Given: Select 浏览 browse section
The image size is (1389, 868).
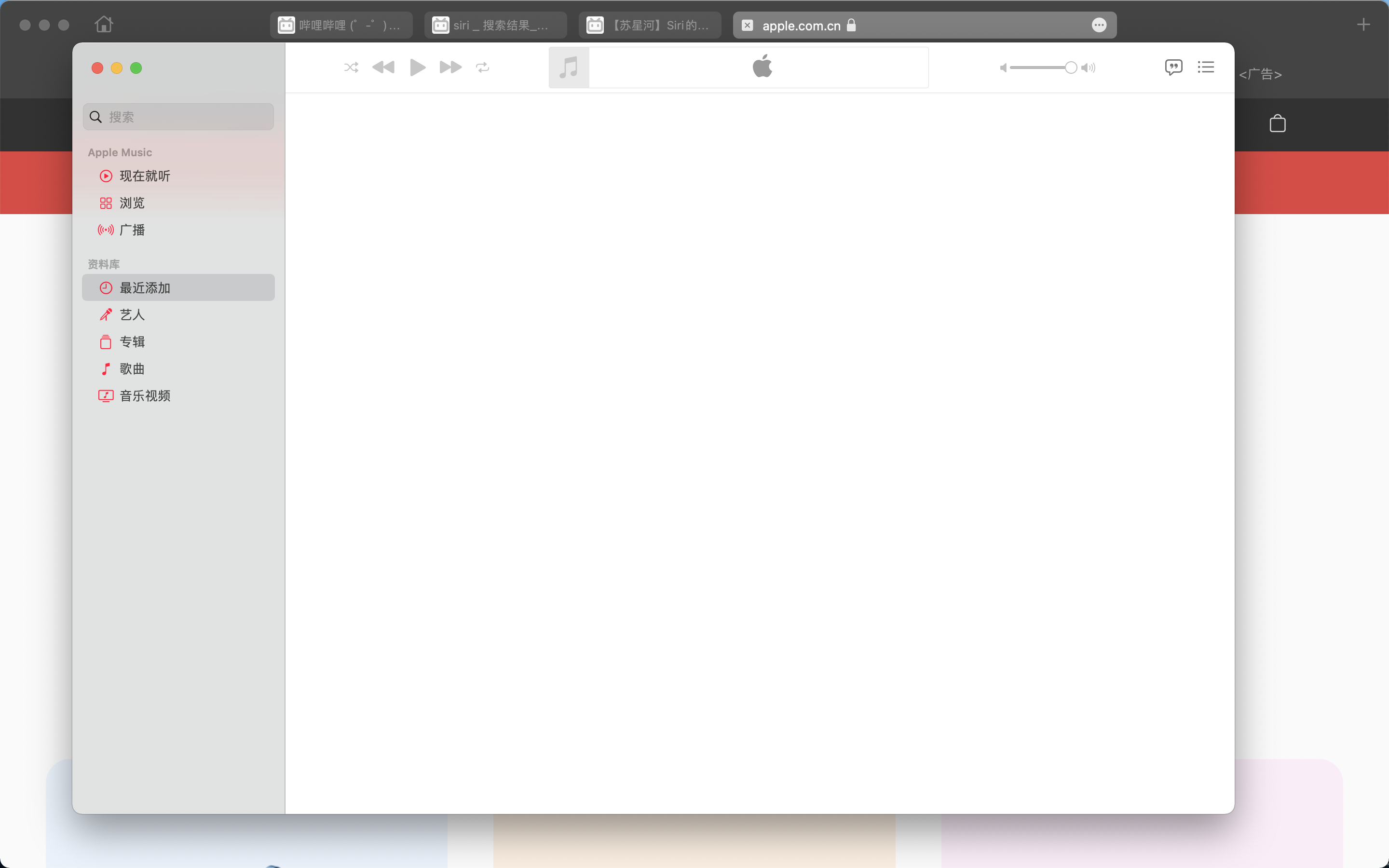Looking at the screenshot, I should click(x=132, y=203).
